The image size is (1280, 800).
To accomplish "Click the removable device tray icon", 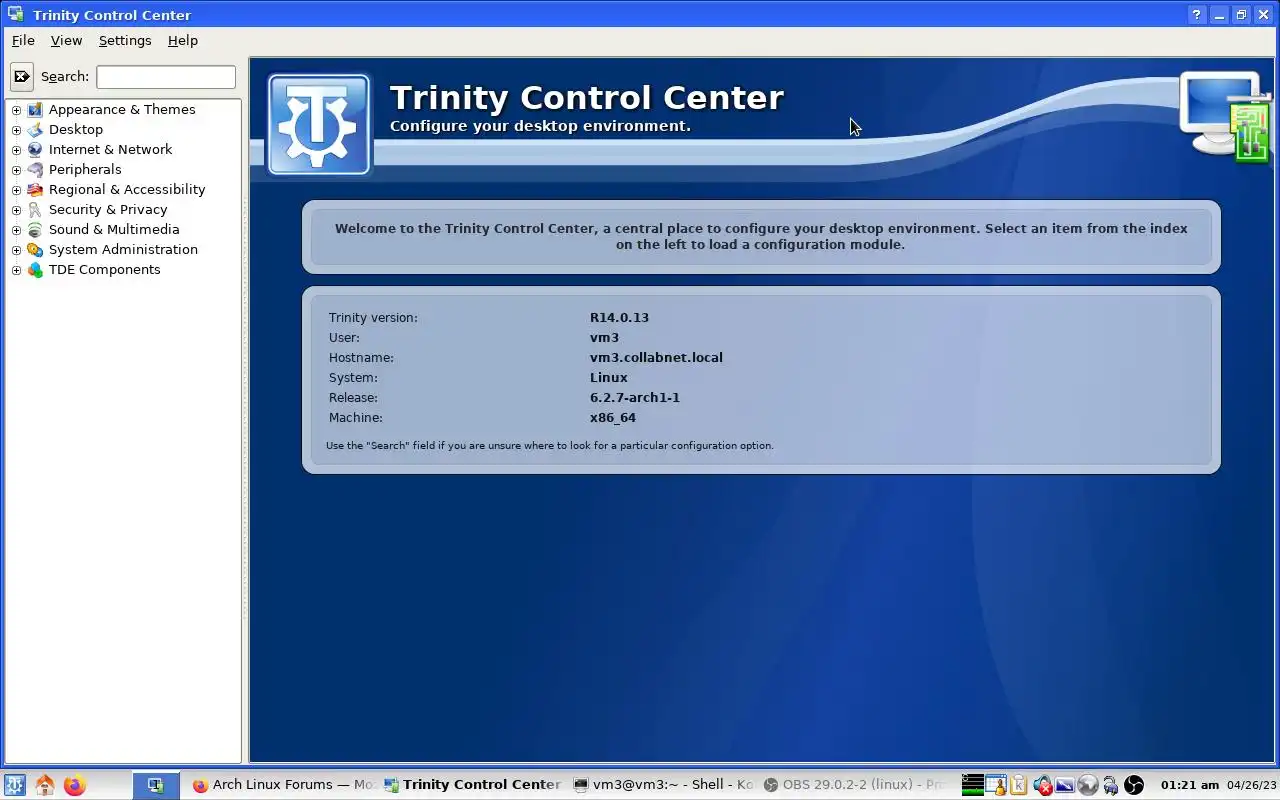I will (x=1111, y=785).
